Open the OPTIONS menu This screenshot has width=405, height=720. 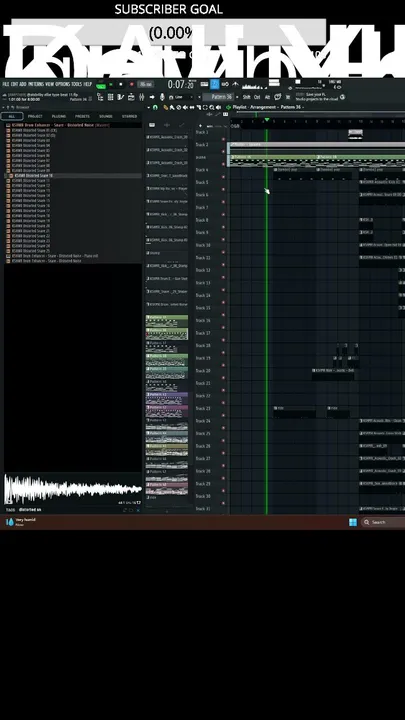tap(62, 84)
